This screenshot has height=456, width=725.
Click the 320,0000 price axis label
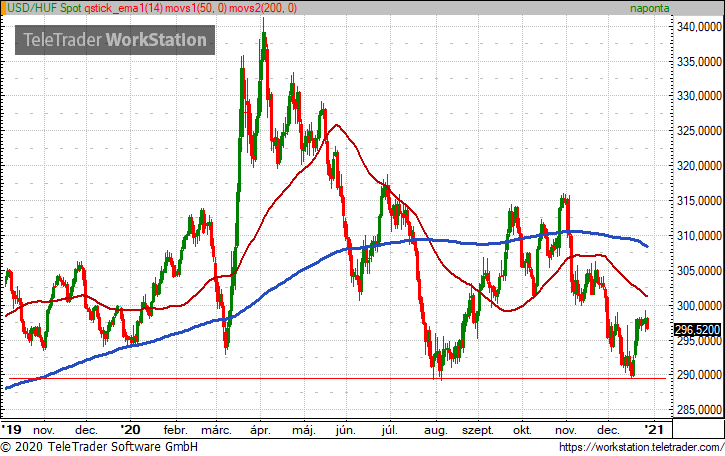point(700,166)
